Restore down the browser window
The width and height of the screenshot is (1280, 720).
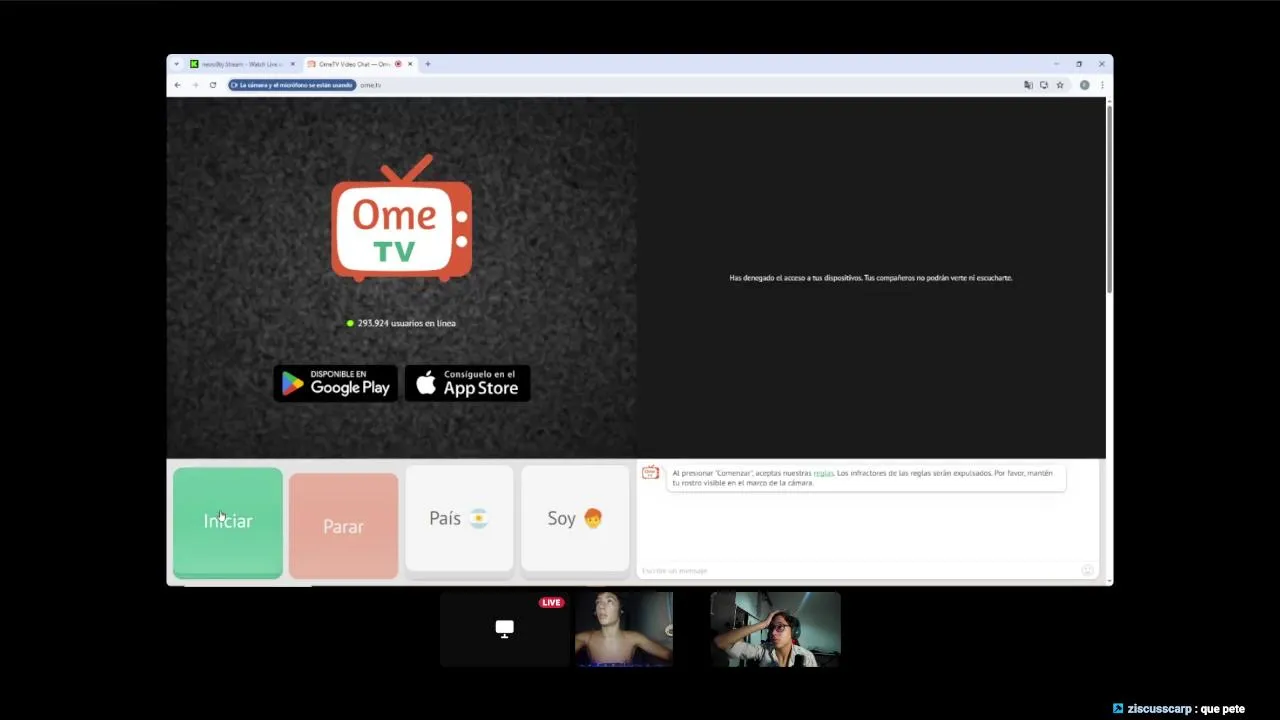click(1079, 64)
